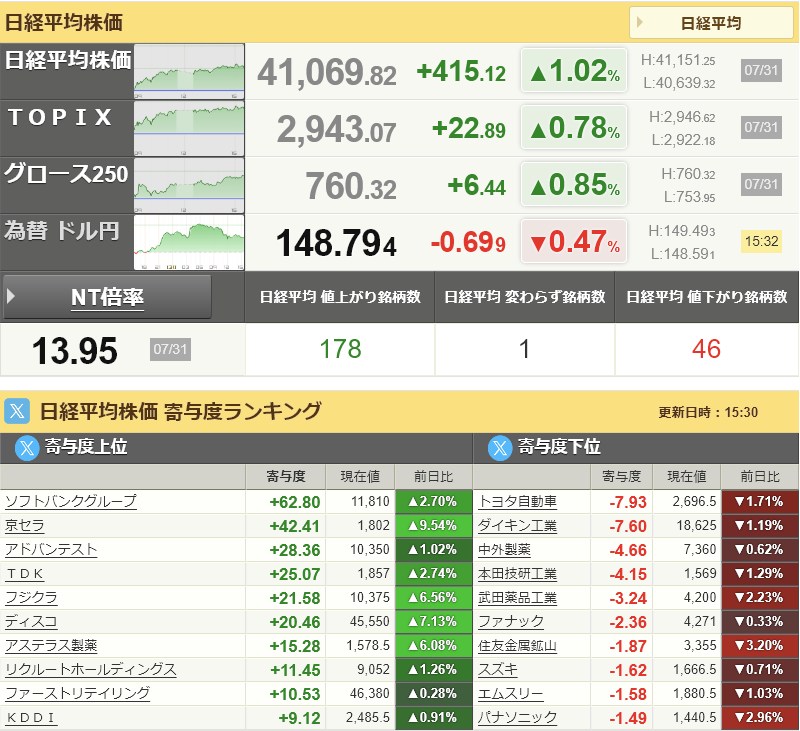Click the dollar-yen rate 148.794
The width and height of the screenshot is (800, 731).
tap(336, 243)
